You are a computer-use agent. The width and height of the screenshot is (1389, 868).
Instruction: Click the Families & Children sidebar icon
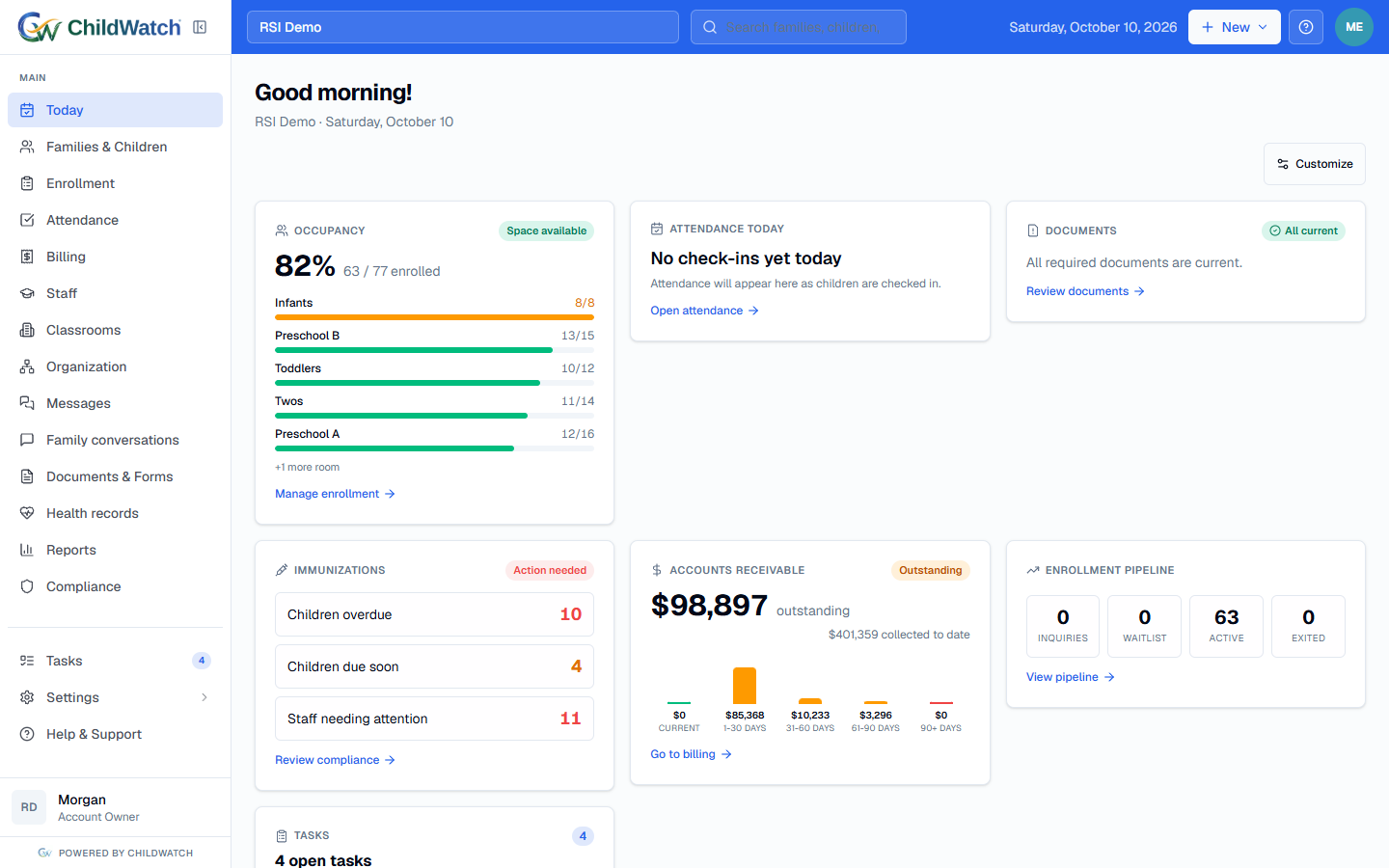[27, 147]
